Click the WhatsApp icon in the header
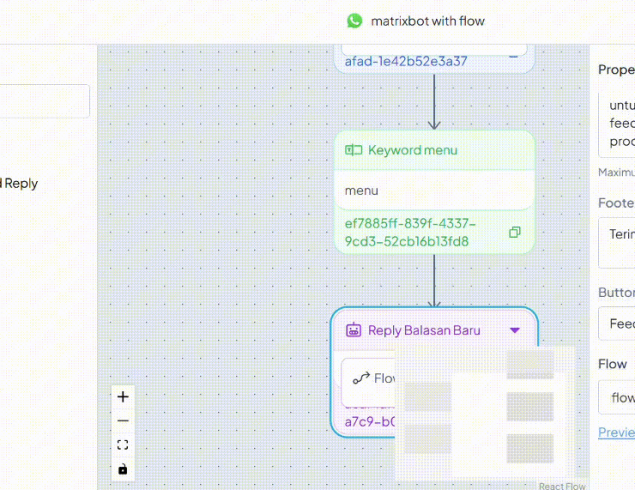 [x=355, y=21]
